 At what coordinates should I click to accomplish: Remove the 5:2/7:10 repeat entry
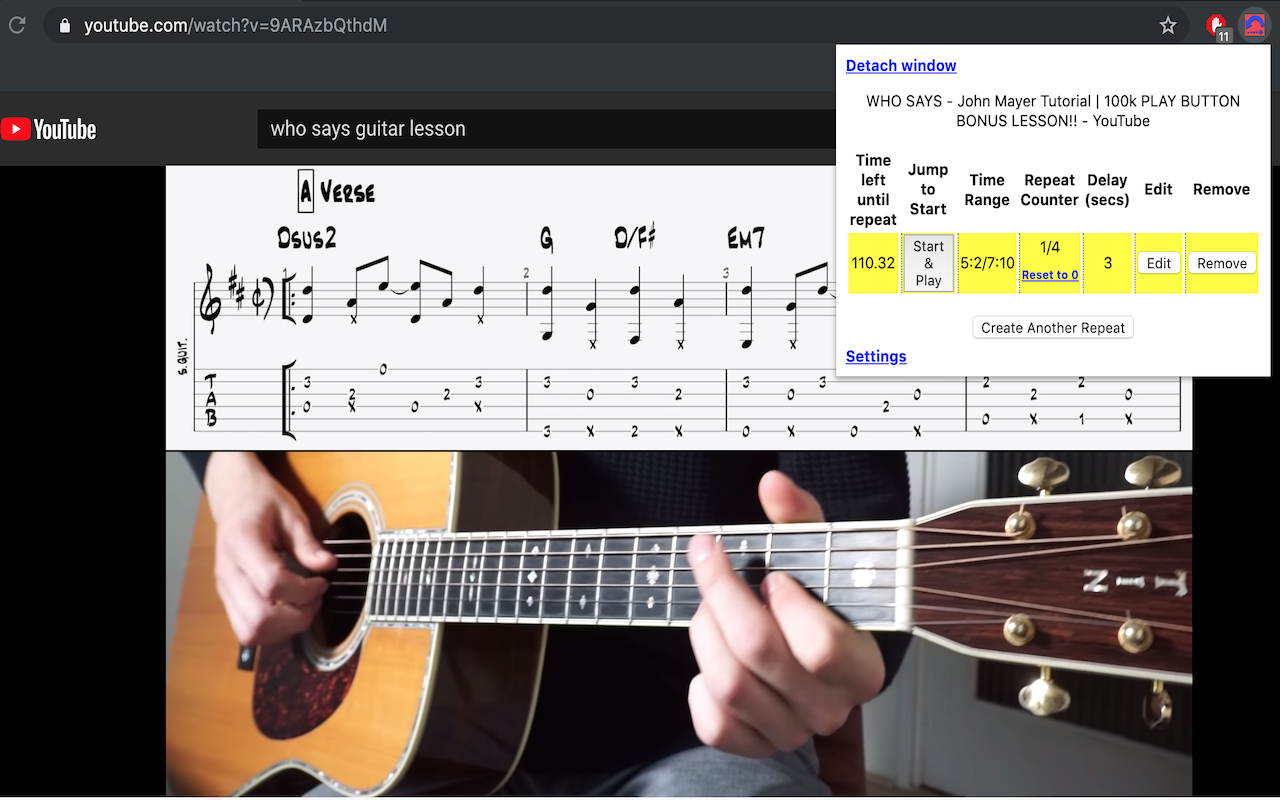[1222, 263]
